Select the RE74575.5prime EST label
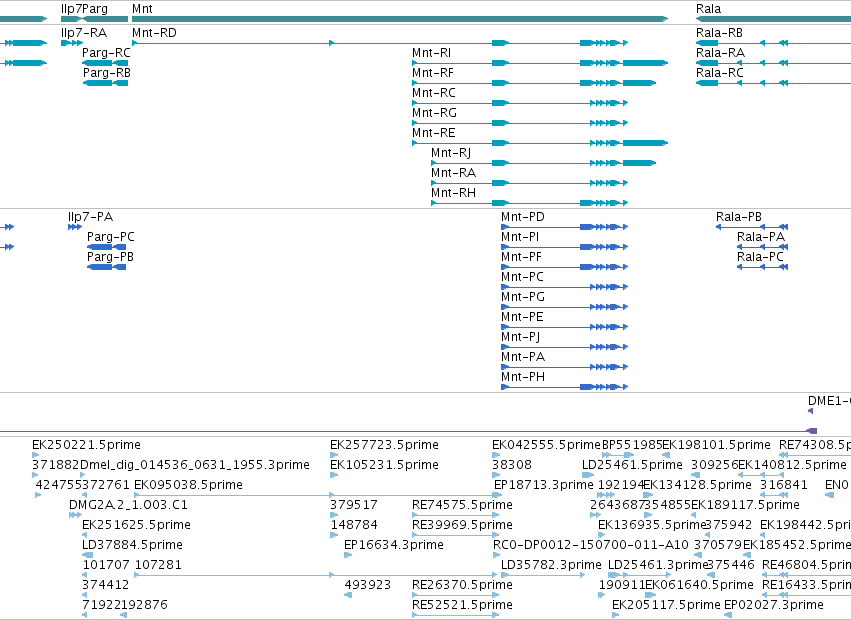851x620 pixels. (462, 505)
